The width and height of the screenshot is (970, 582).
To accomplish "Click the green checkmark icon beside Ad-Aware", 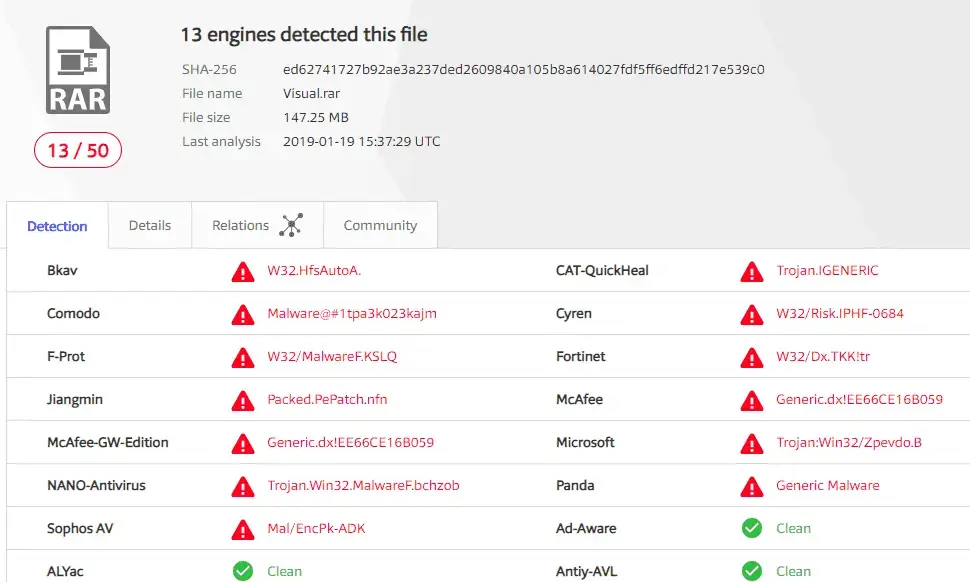I will 751,529.
